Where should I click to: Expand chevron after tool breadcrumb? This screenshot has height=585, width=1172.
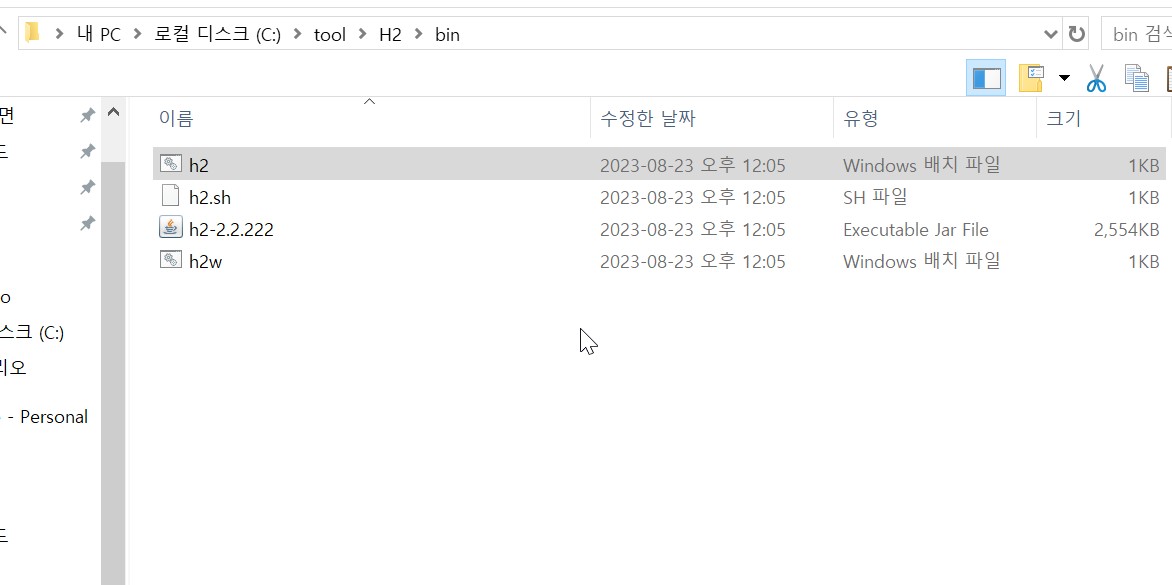click(363, 34)
